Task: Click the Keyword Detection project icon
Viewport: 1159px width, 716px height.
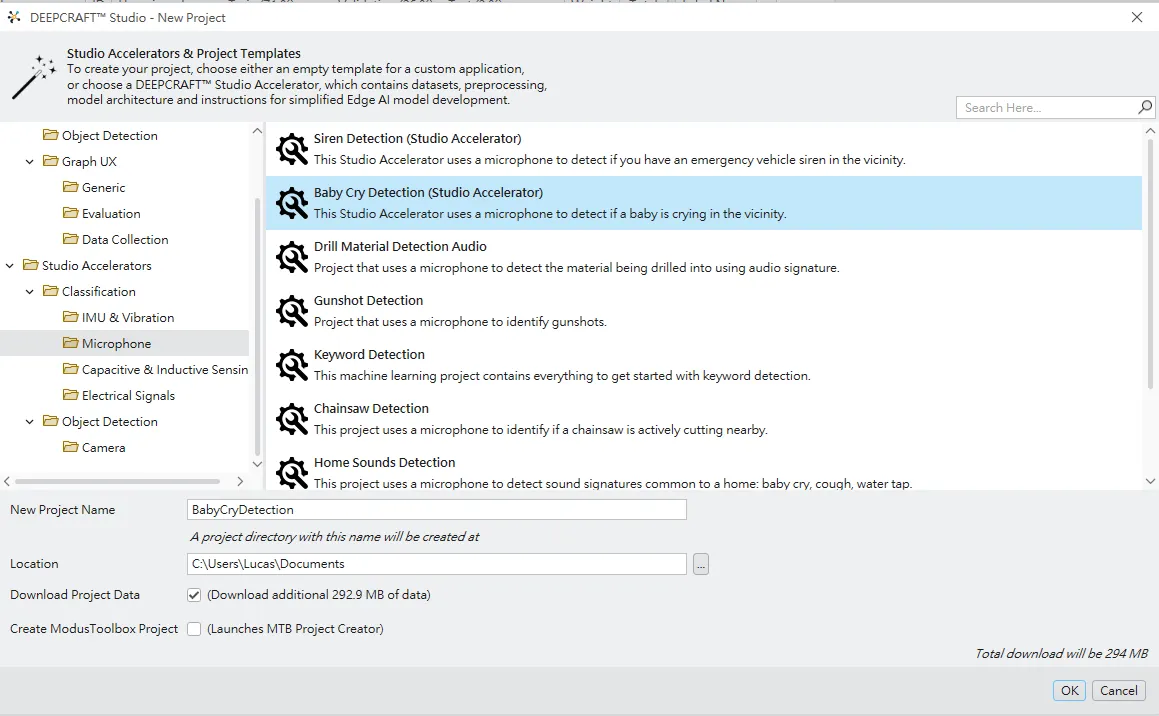Action: 292,365
